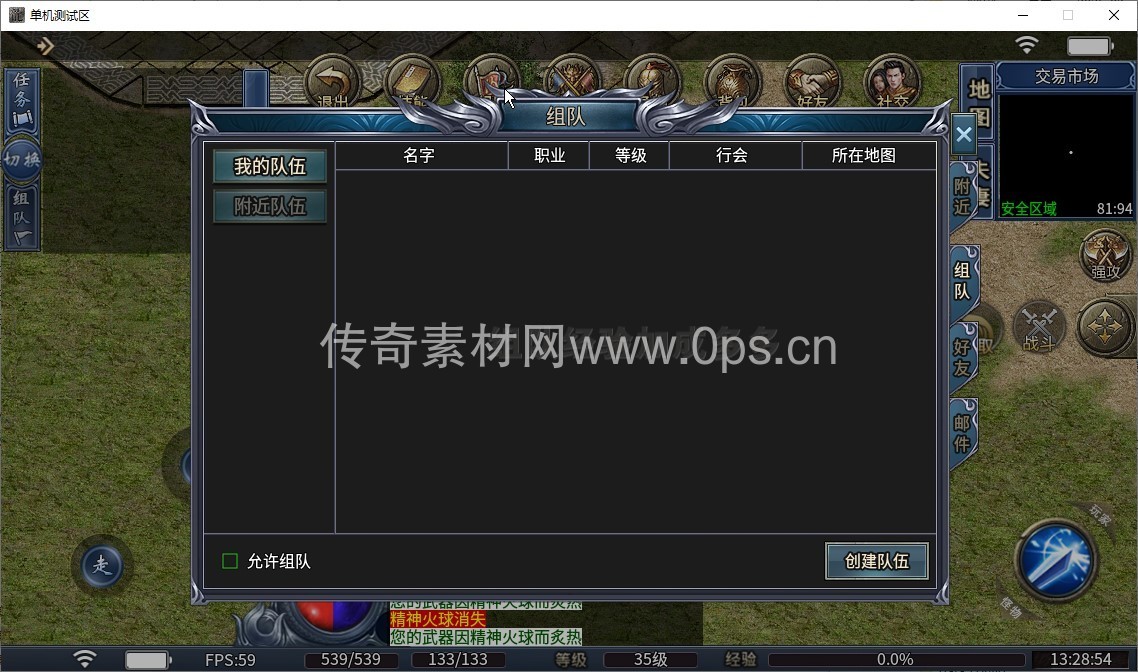Switch to the 附近队伍 tab

(269, 207)
